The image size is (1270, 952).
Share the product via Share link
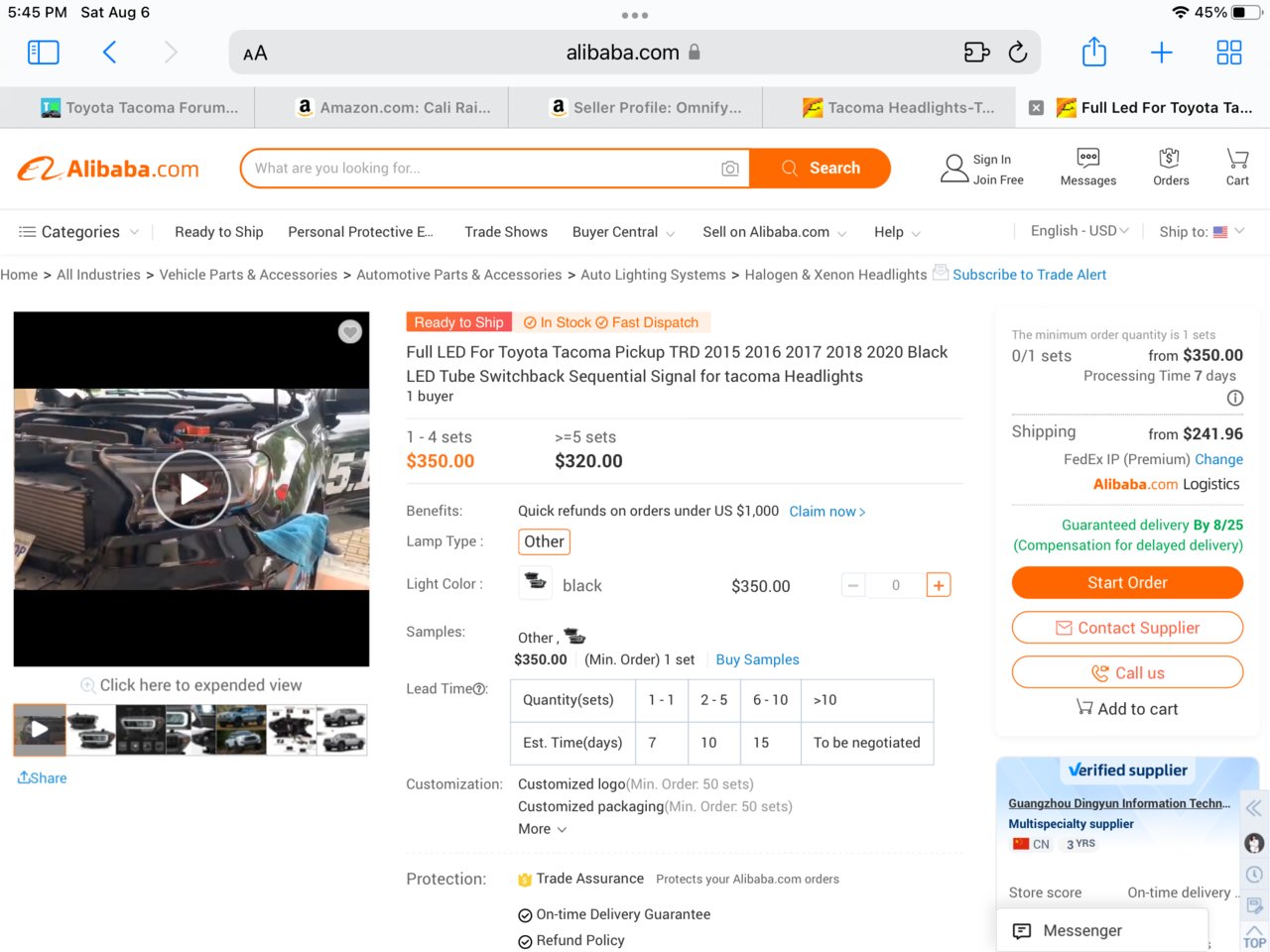coord(43,778)
